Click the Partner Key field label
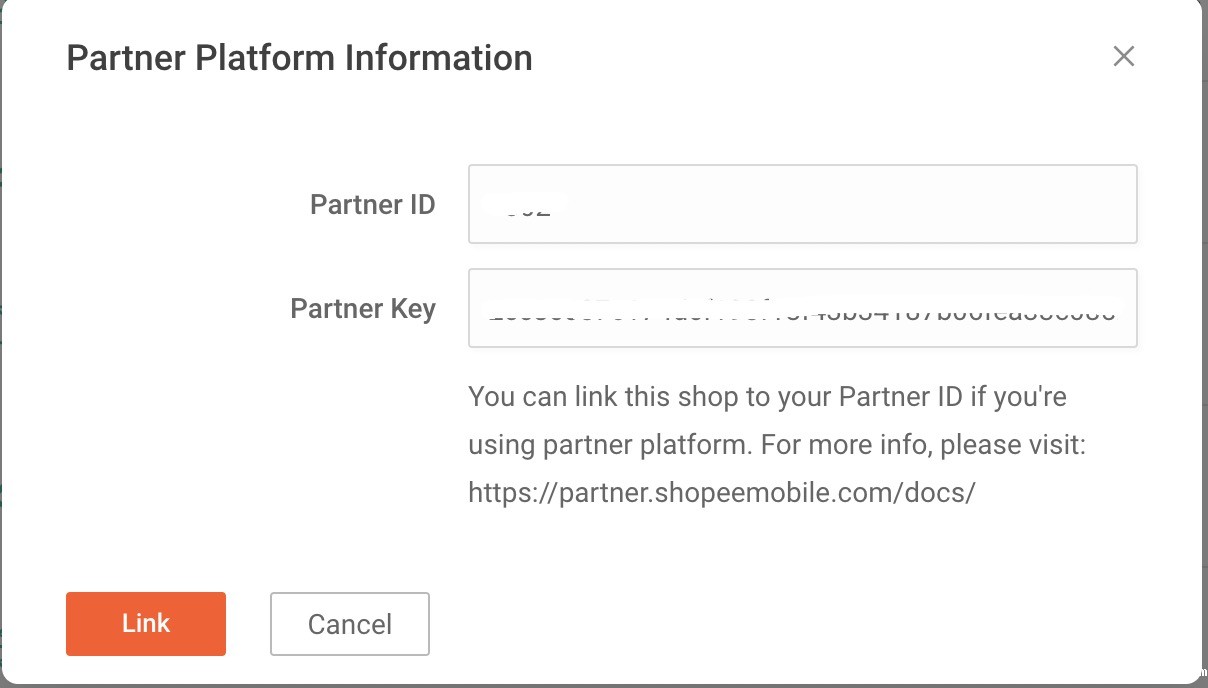The image size is (1208, 688). [x=362, y=308]
